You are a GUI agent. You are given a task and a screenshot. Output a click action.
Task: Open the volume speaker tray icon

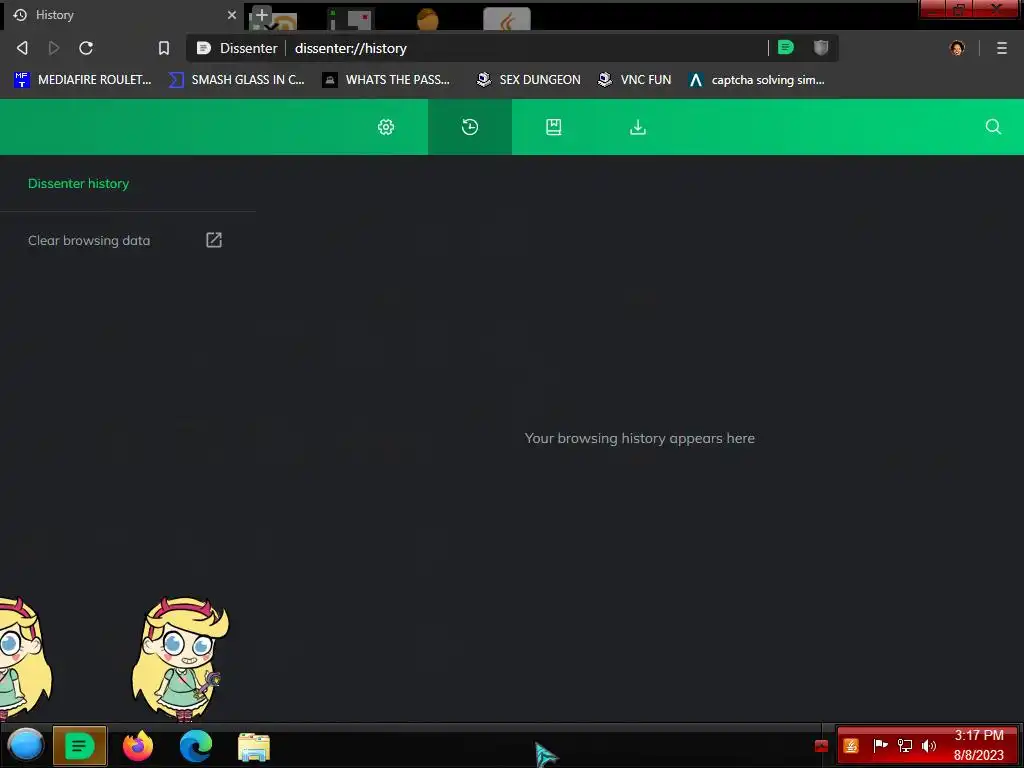(929, 745)
